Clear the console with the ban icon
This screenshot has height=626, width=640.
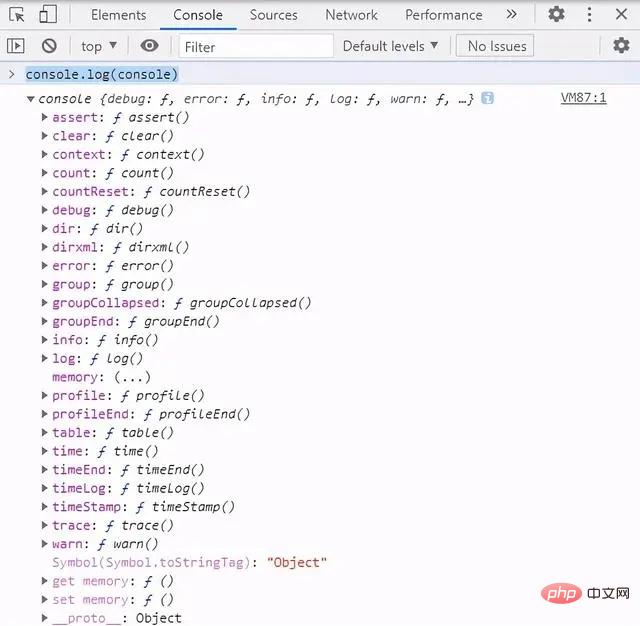(49, 46)
